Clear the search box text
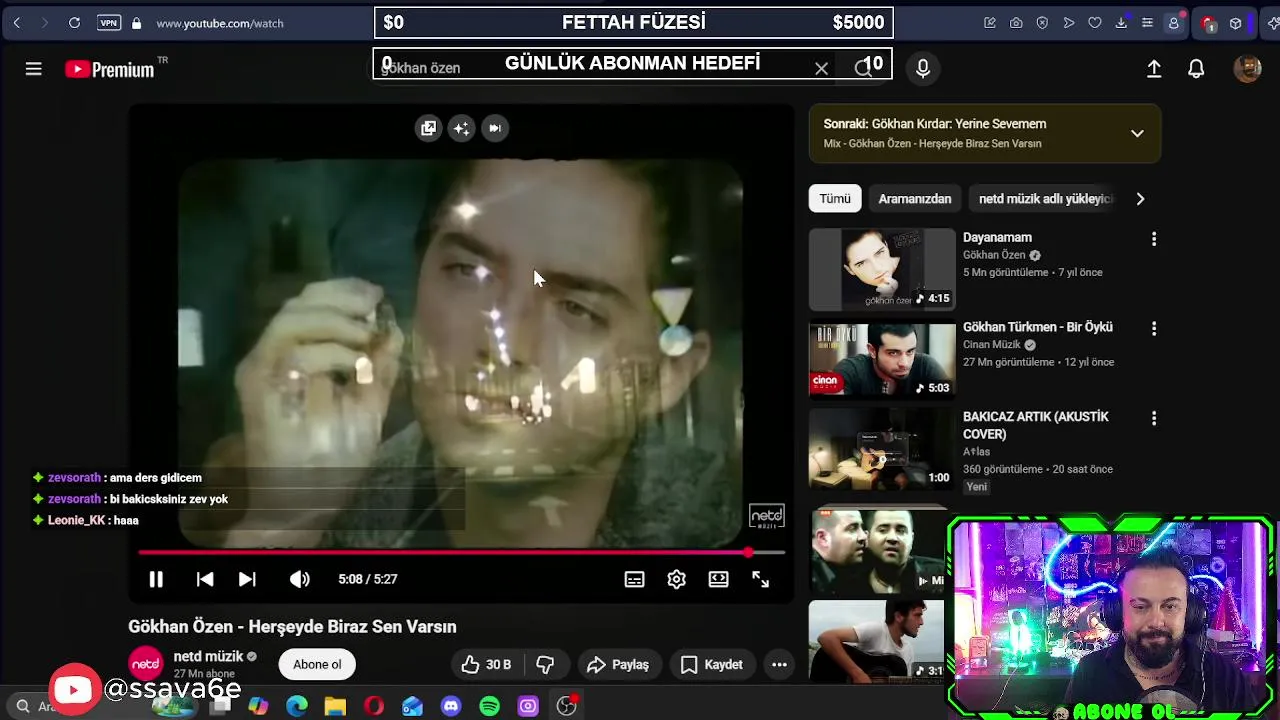The width and height of the screenshot is (1280, 720). tap(821, 68)
